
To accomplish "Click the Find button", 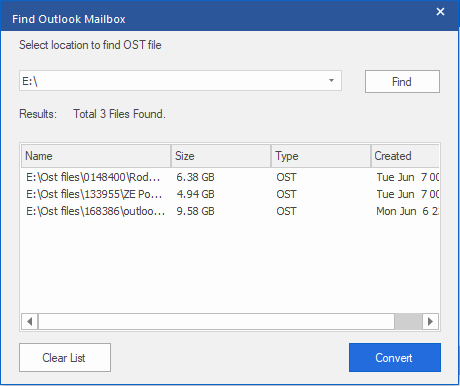I will point(402,81).
